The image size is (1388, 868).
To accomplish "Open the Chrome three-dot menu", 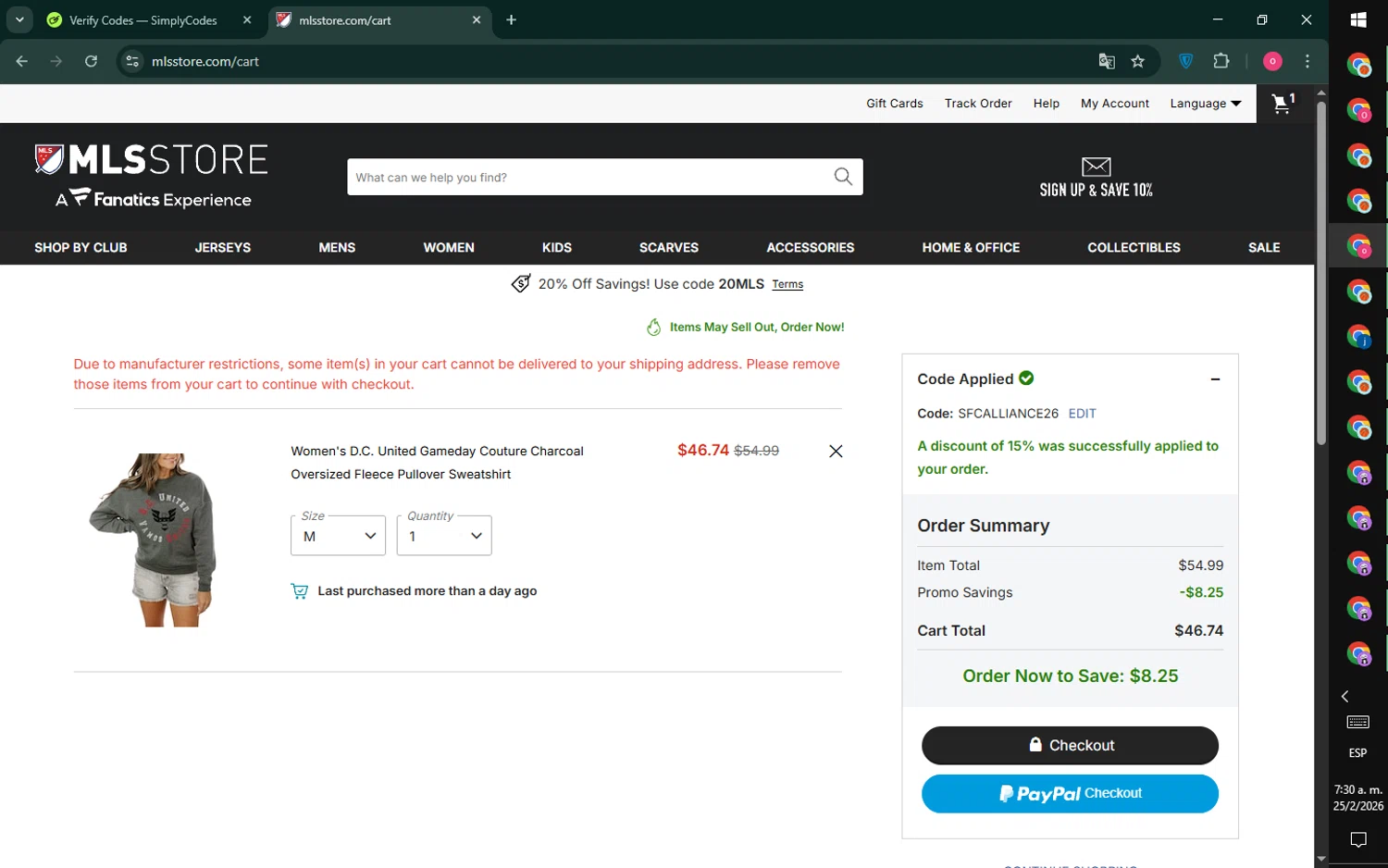I will point(1307,61).
